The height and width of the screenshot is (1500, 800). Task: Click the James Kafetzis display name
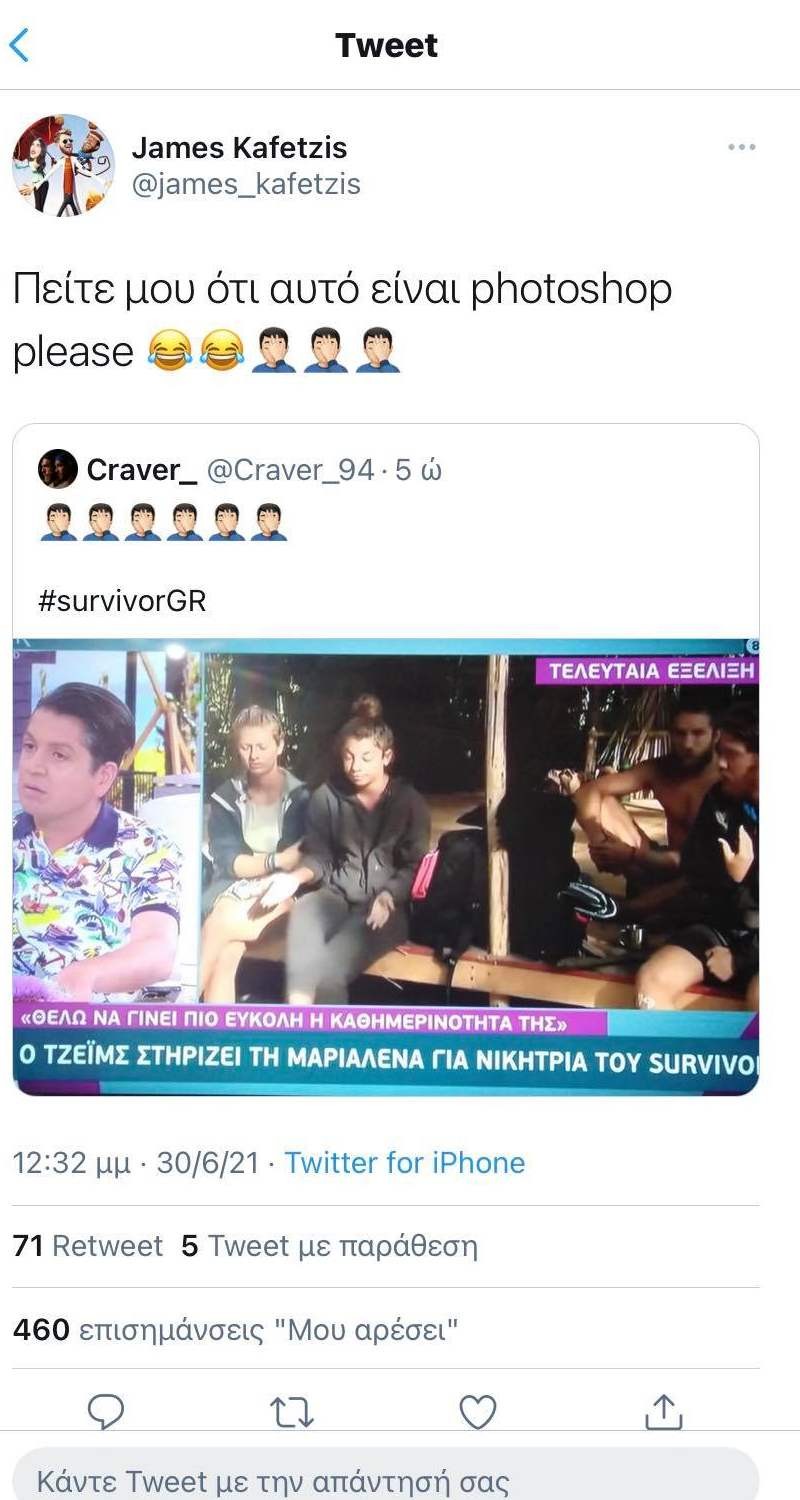(x=239, y=148)
